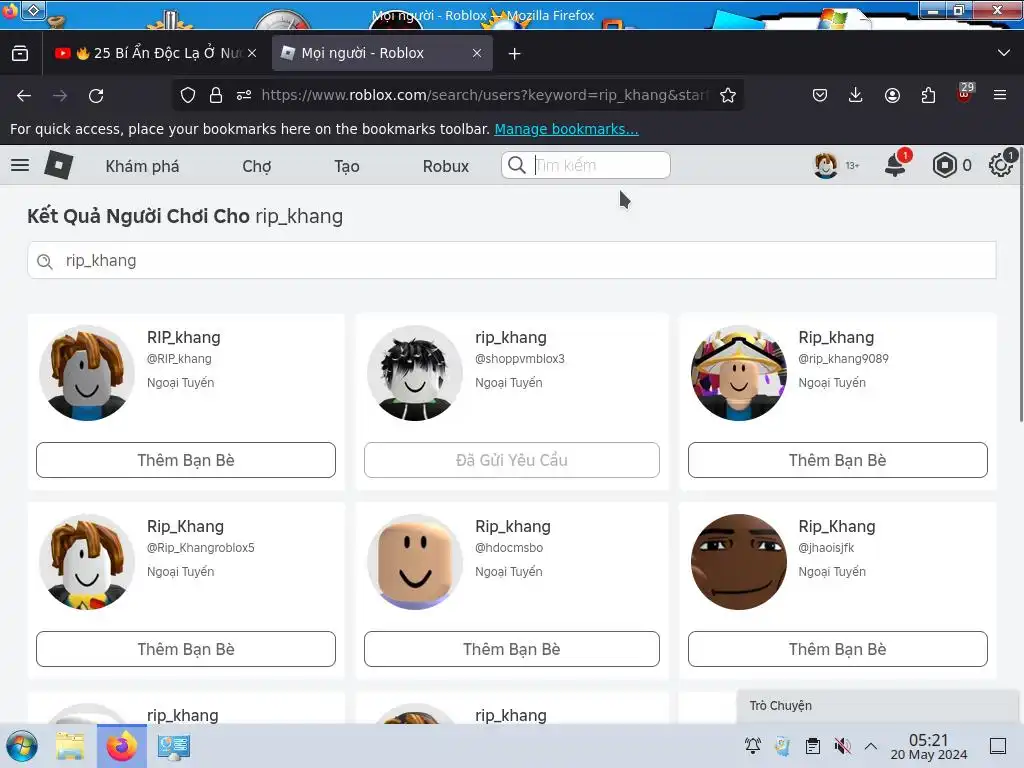Close the Mọi người - Roblox tab

477,54
